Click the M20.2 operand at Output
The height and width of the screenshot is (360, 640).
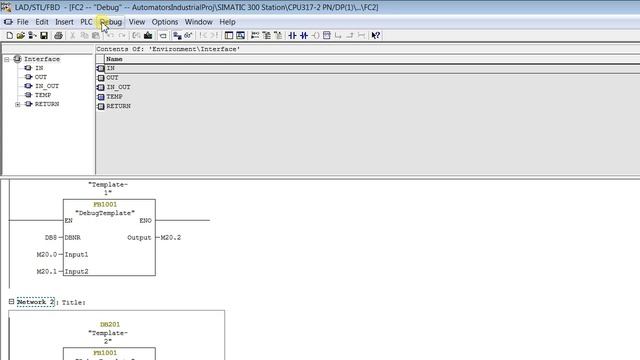[171, 238]
